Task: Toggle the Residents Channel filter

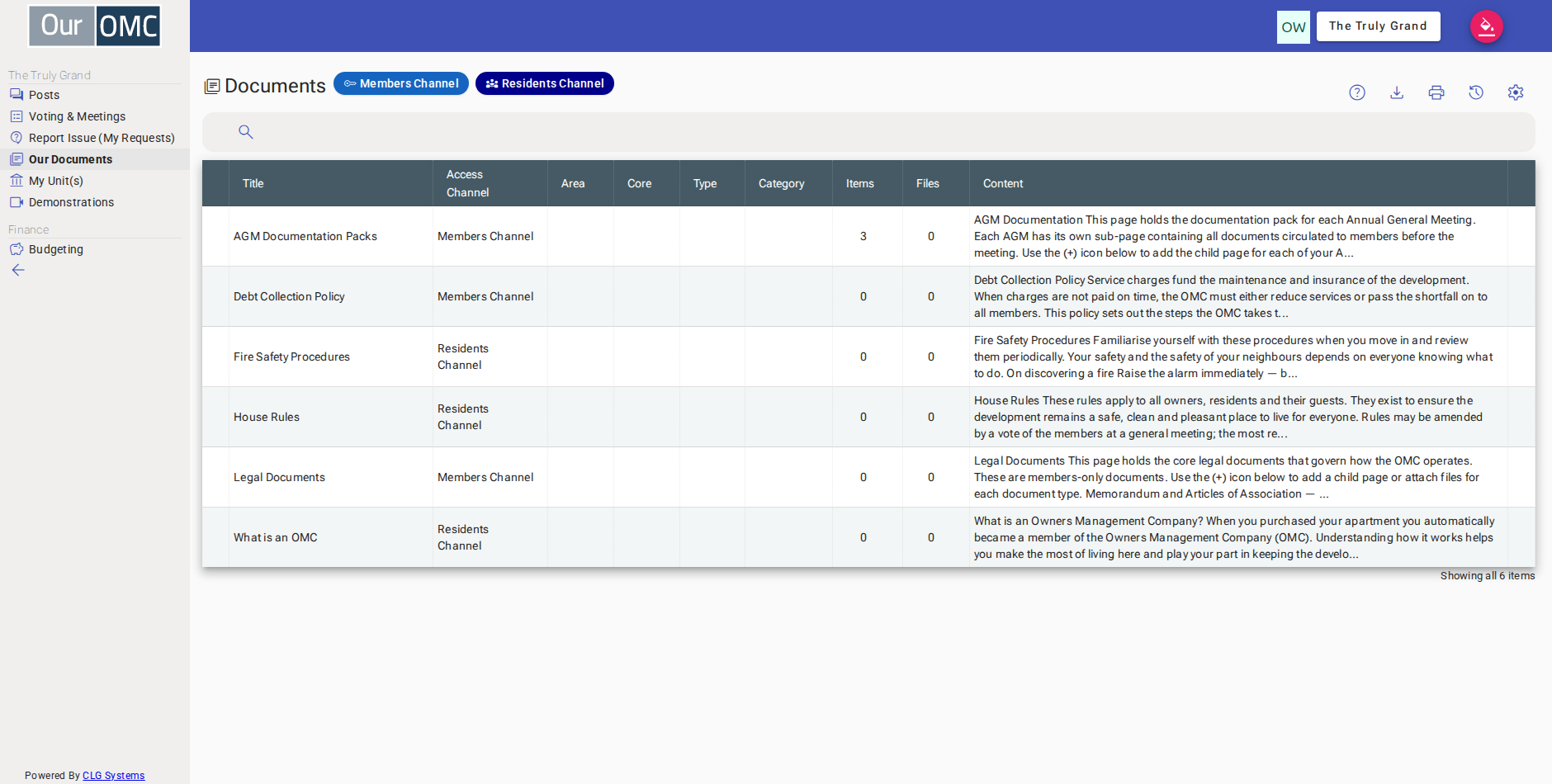Action: tap(545, 83)
